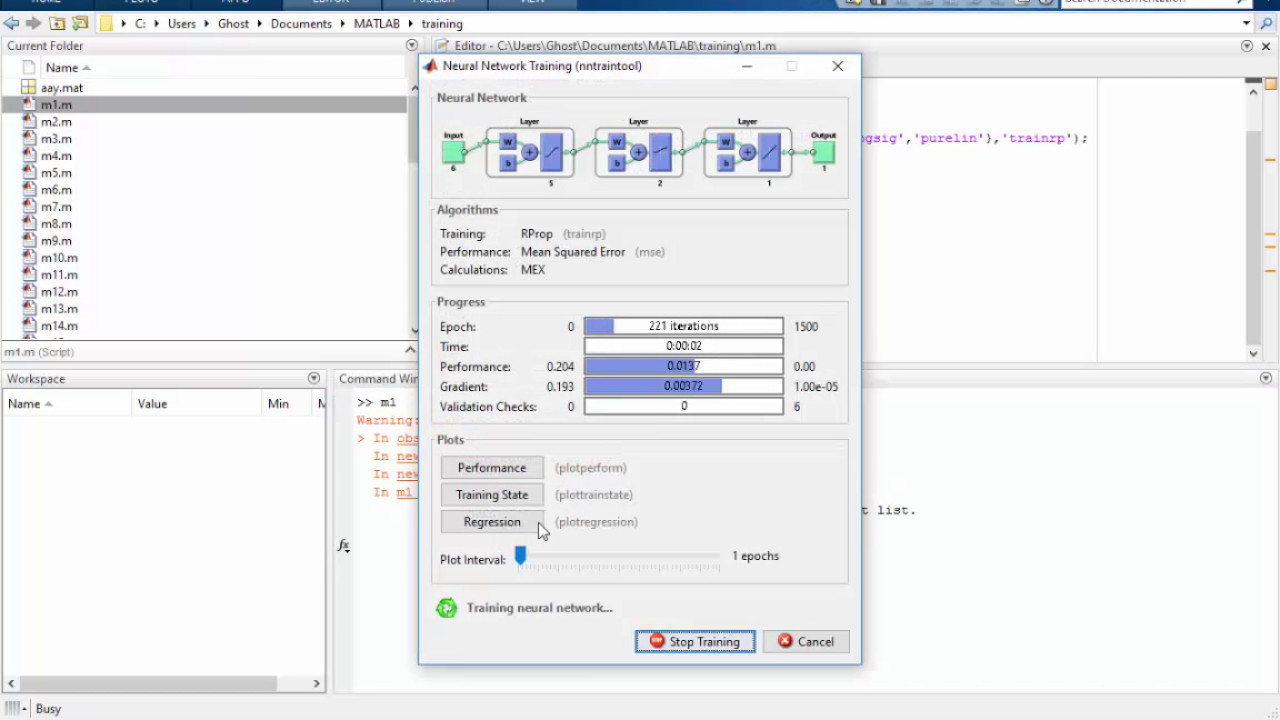Screen dimensions: 1280x720
Task: Click the Workspace horizontal scrollbar right arrow
Action: (x=316, y=684)
